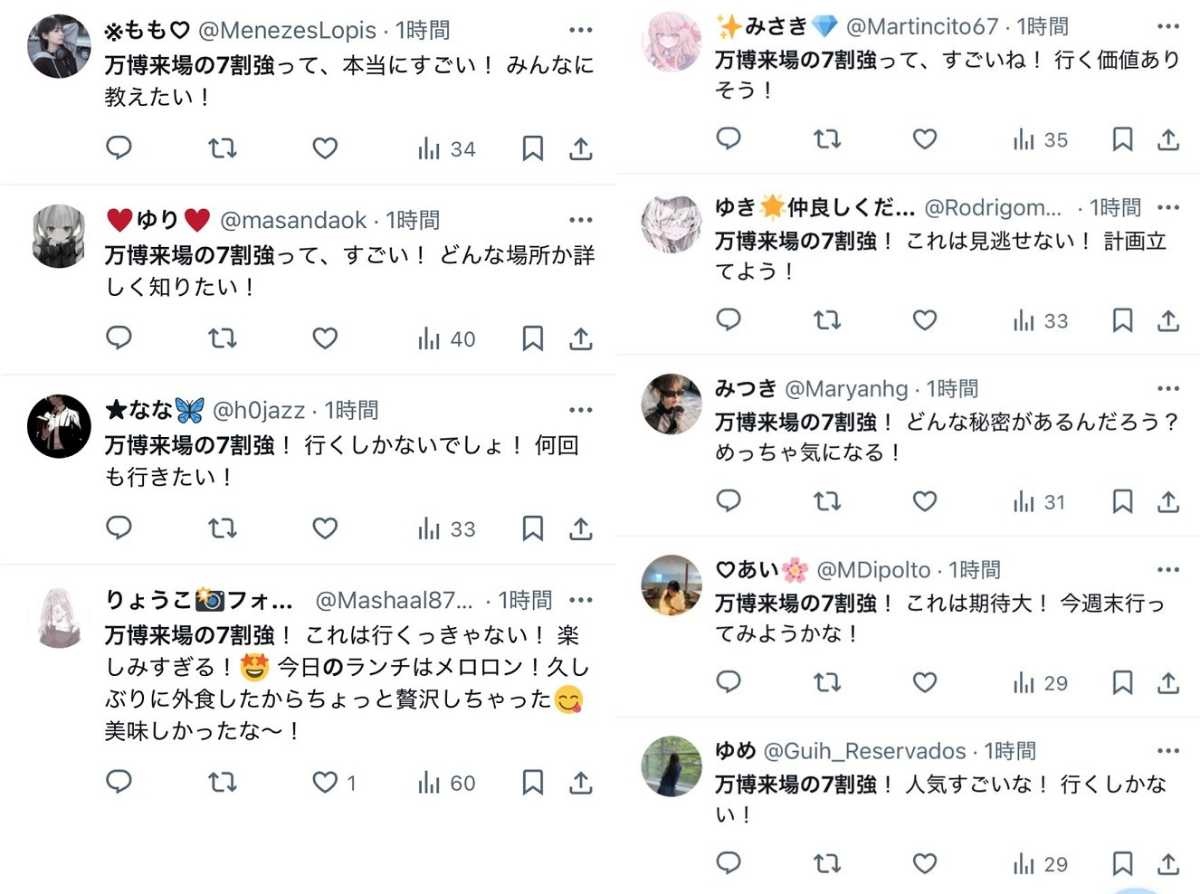The height and width of the screenshot is (894, 1200).
Task: Repost the tweet by @masandaok
Action: pyautogui.click(x=222, y=339)
